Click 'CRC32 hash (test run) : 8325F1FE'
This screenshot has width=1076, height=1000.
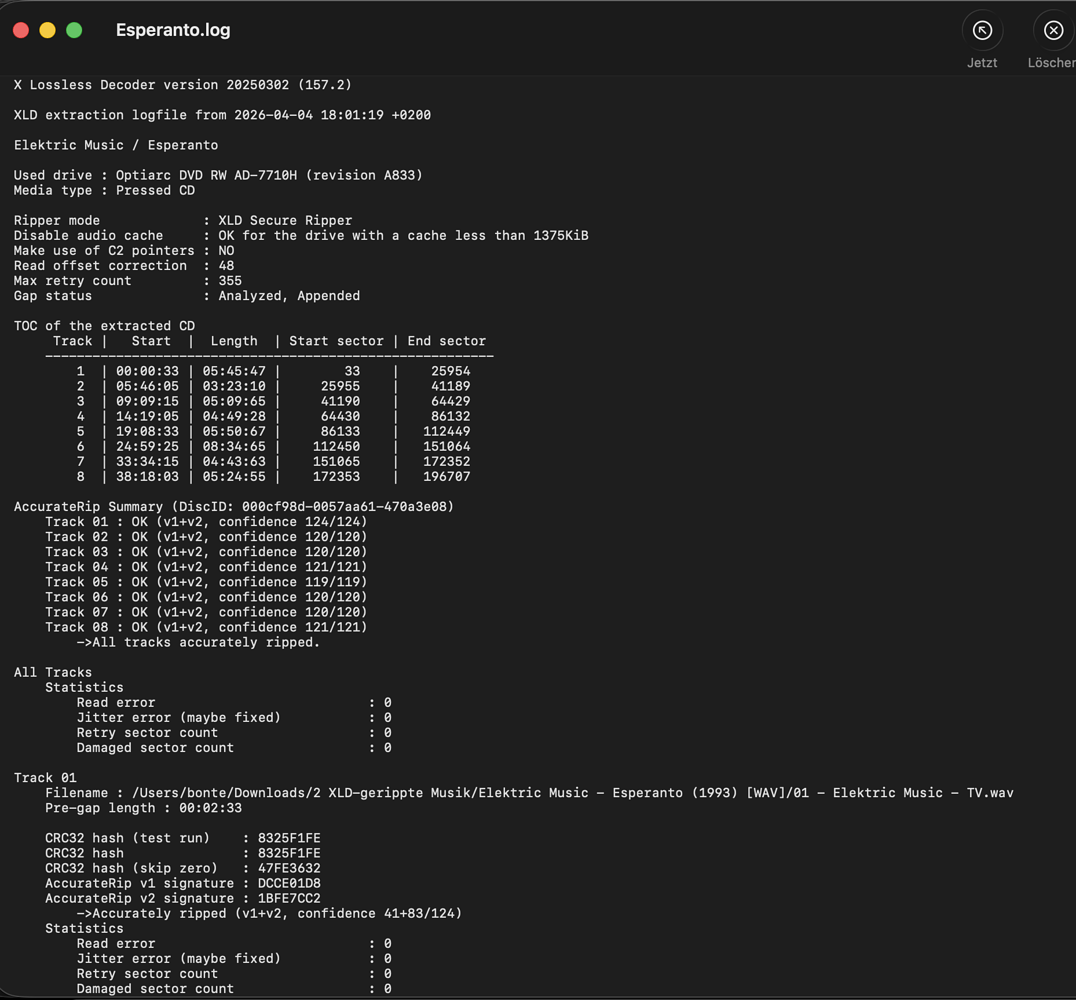tap(183, 839)
